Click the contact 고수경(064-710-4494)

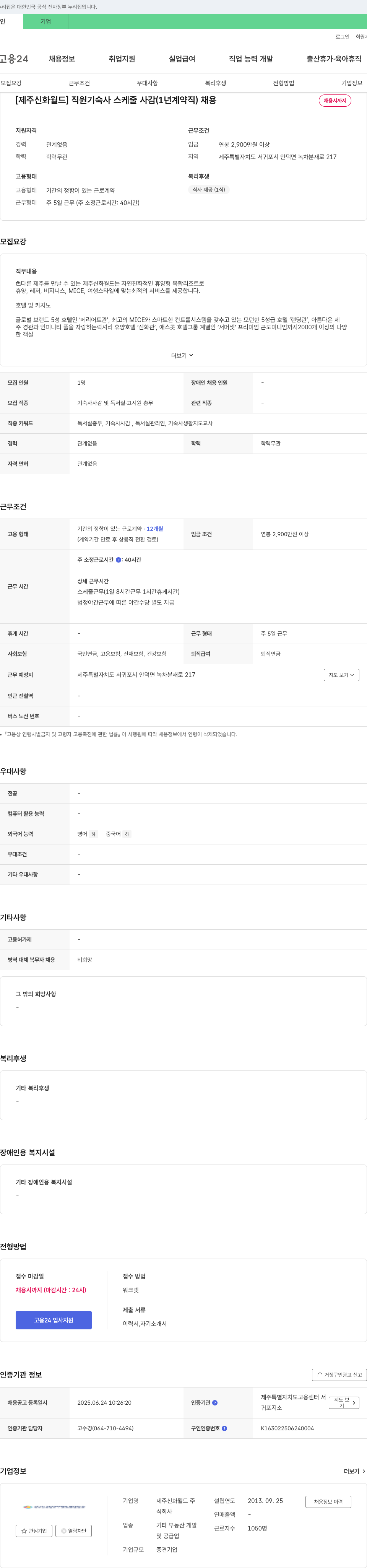click(105, 1429)
